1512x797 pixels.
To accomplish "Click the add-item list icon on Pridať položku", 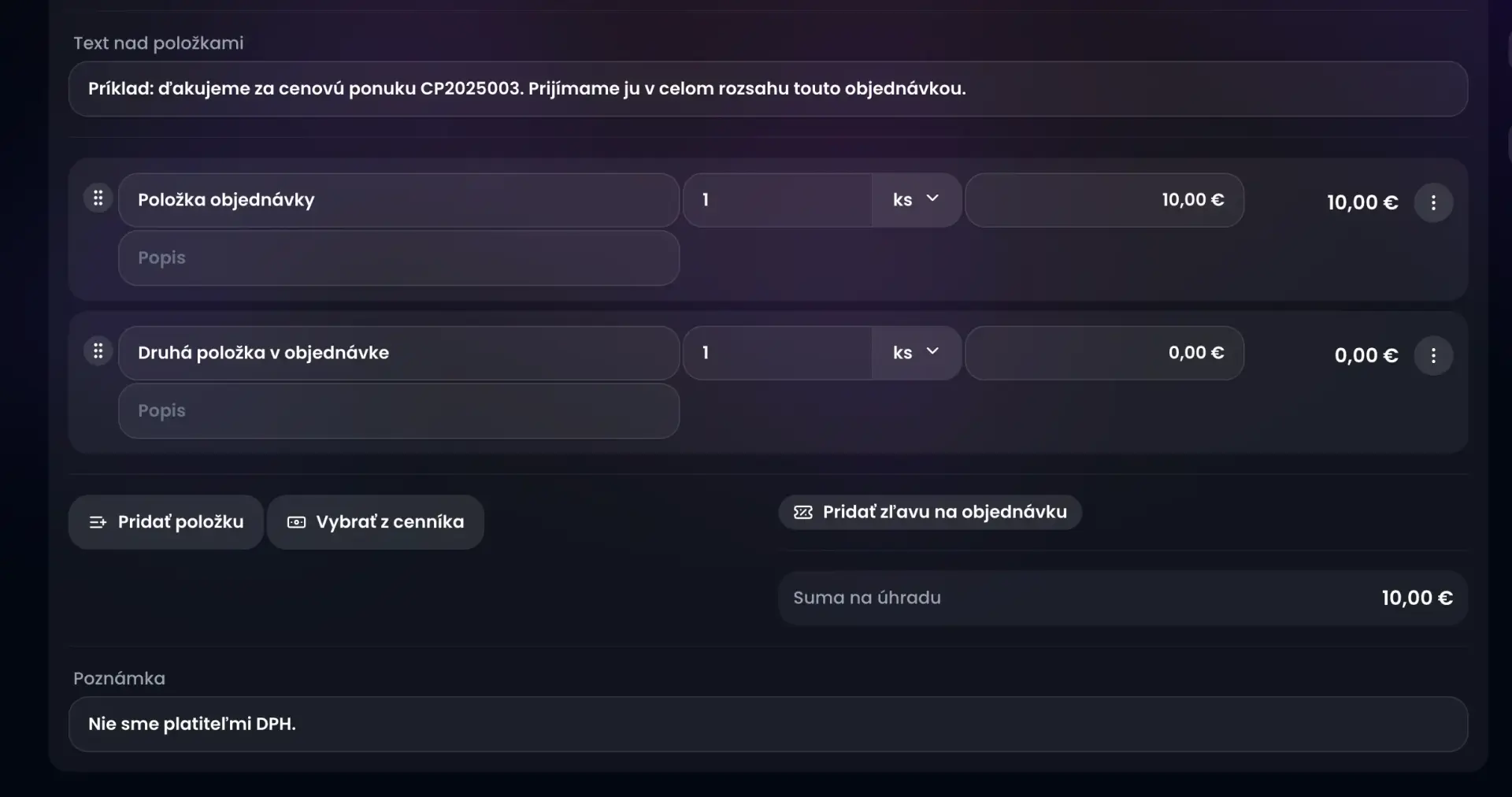I will click(x=98, y=522).
